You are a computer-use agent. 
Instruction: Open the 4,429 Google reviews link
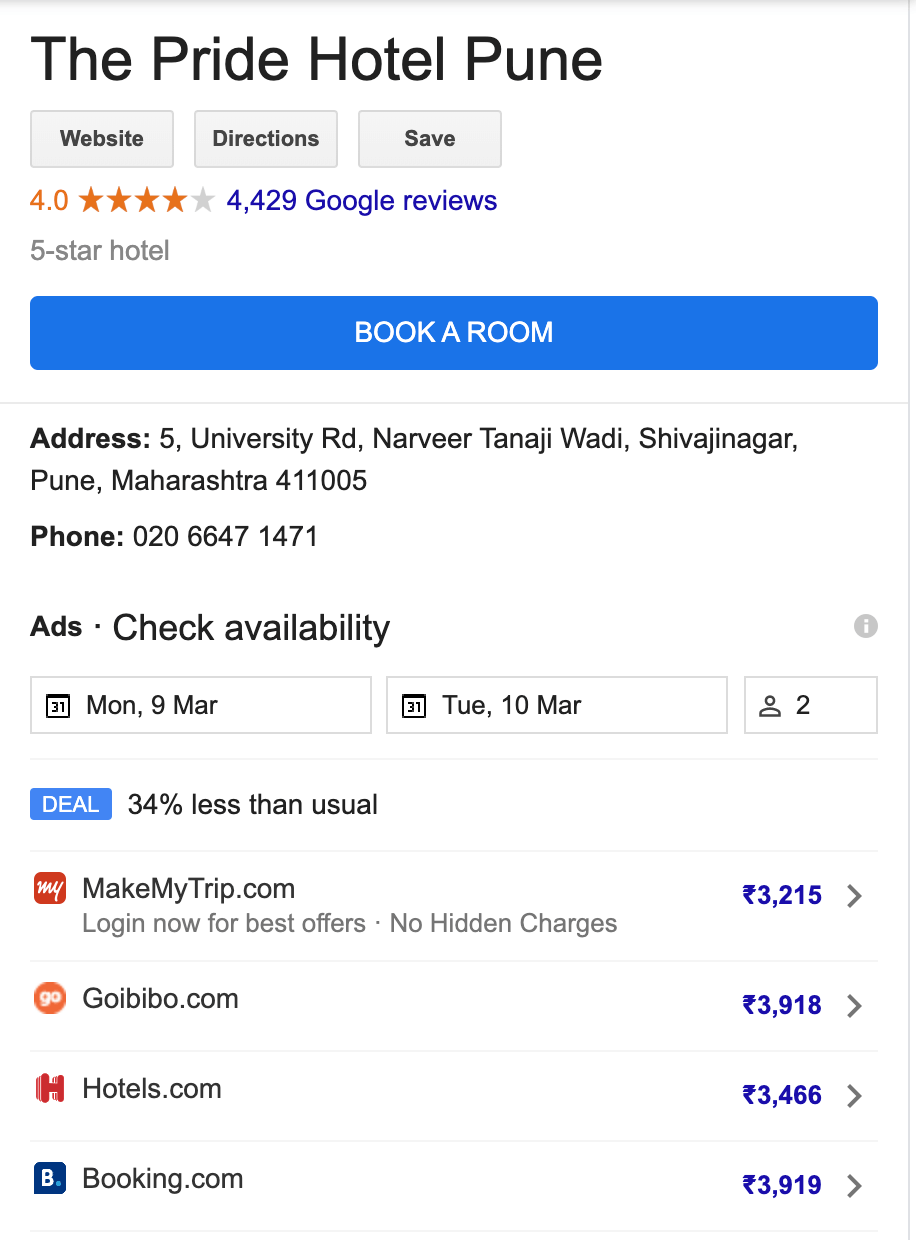click(362, 201)
